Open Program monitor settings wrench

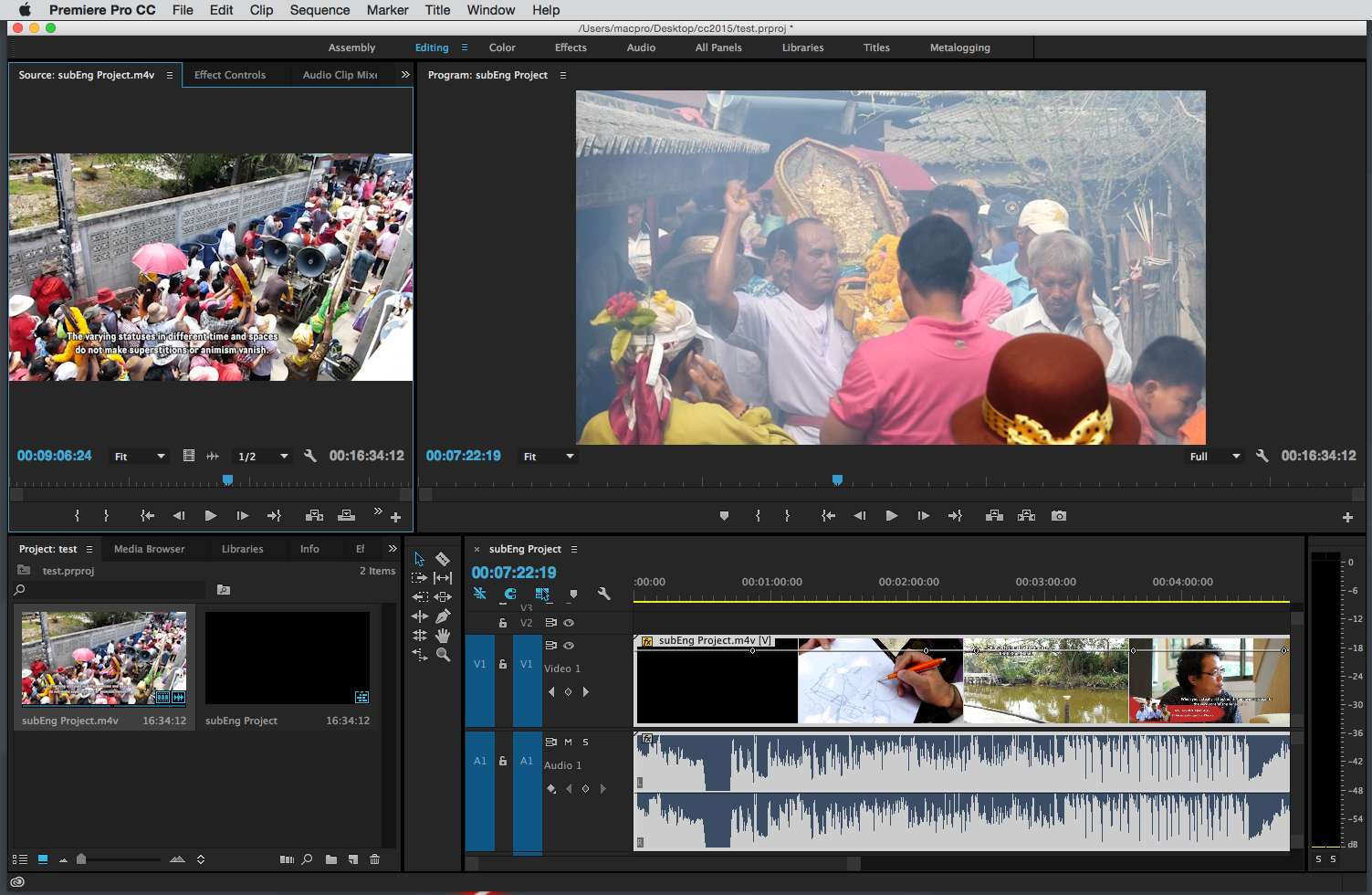tap(1262, 456)
